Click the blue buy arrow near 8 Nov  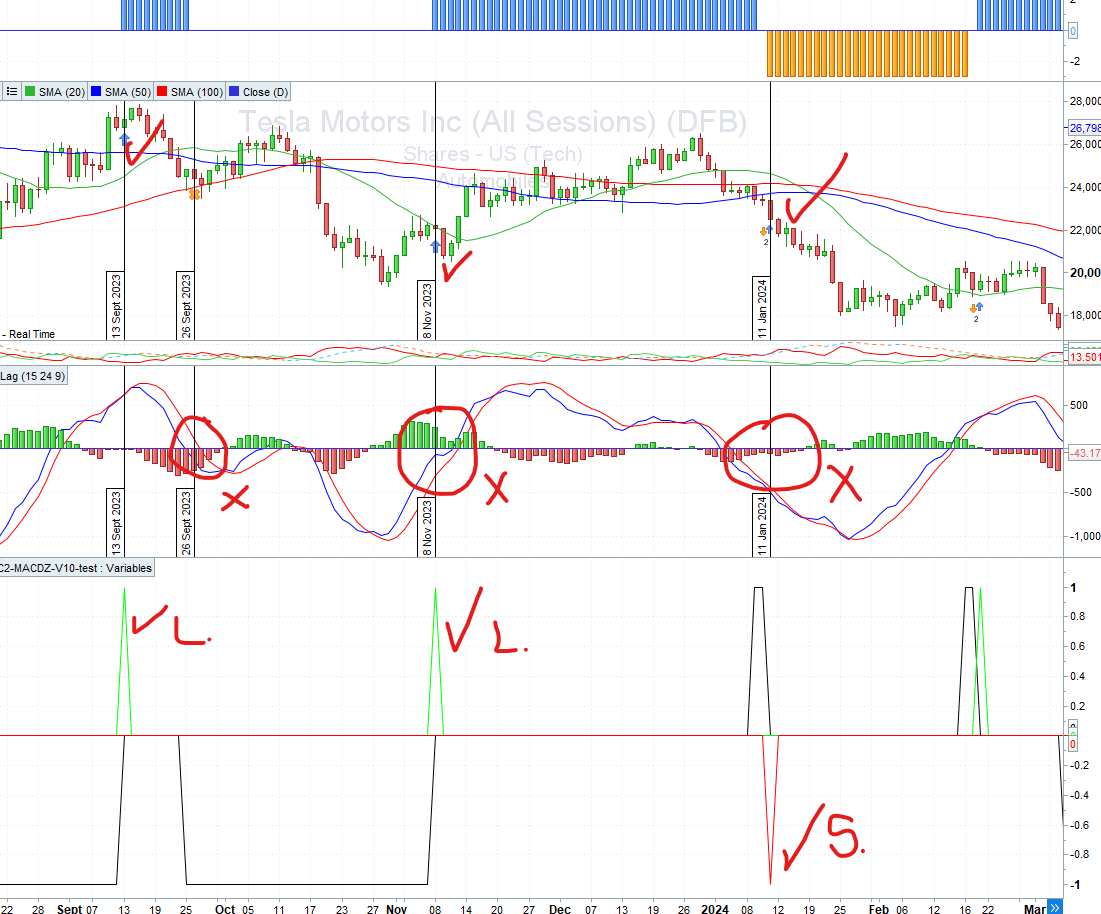(435, 246)
